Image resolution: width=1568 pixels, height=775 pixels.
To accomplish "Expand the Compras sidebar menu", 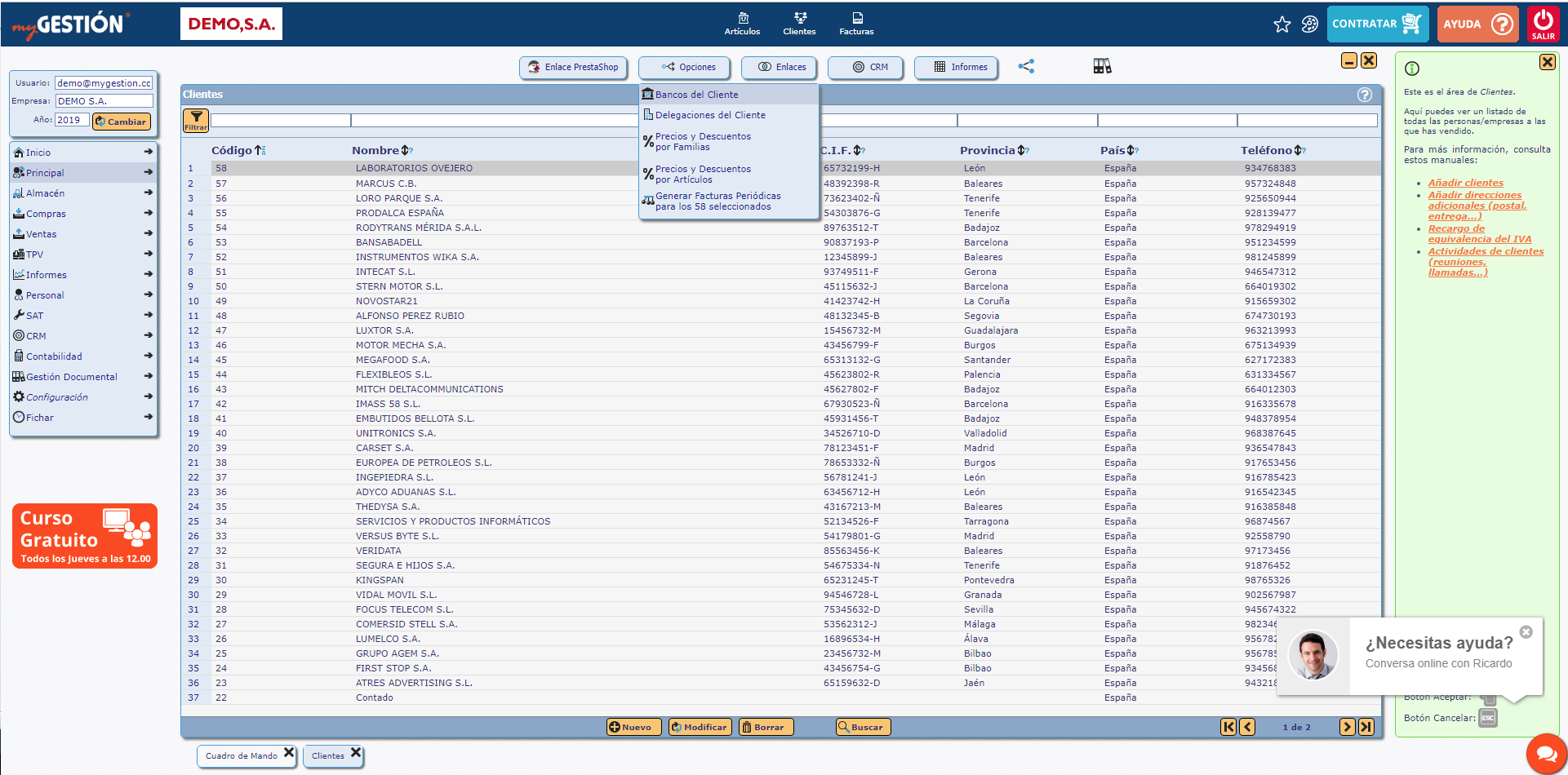I will tap(83, 214).
